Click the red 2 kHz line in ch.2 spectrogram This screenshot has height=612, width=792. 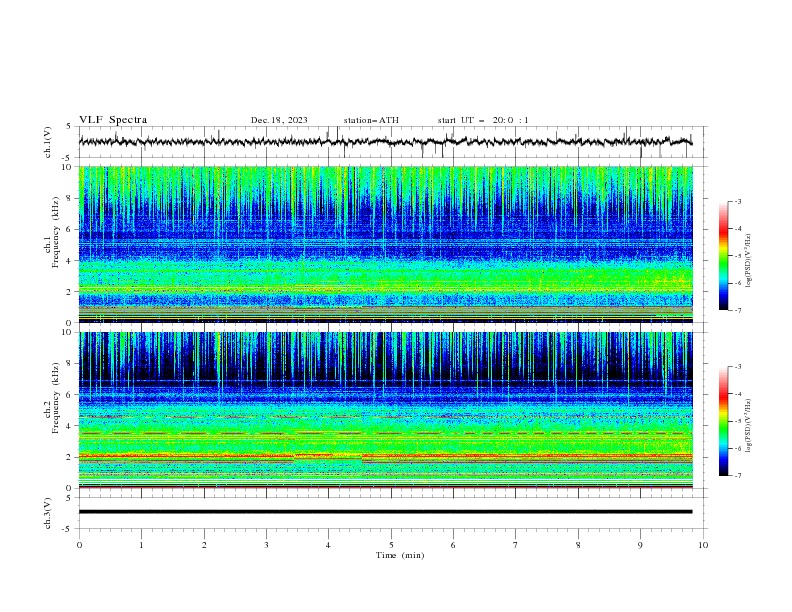385,456
